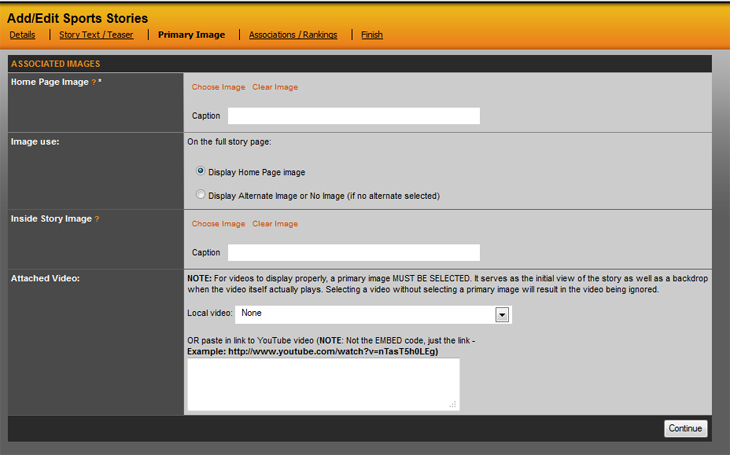
Task: Switch to Associations / Rankings tab
Action: (293, 35)
